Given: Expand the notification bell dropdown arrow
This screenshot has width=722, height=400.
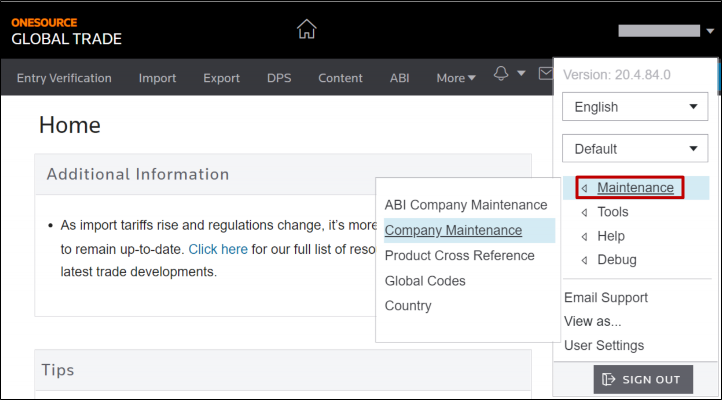Looking at the screenshot, I should 521,76.
